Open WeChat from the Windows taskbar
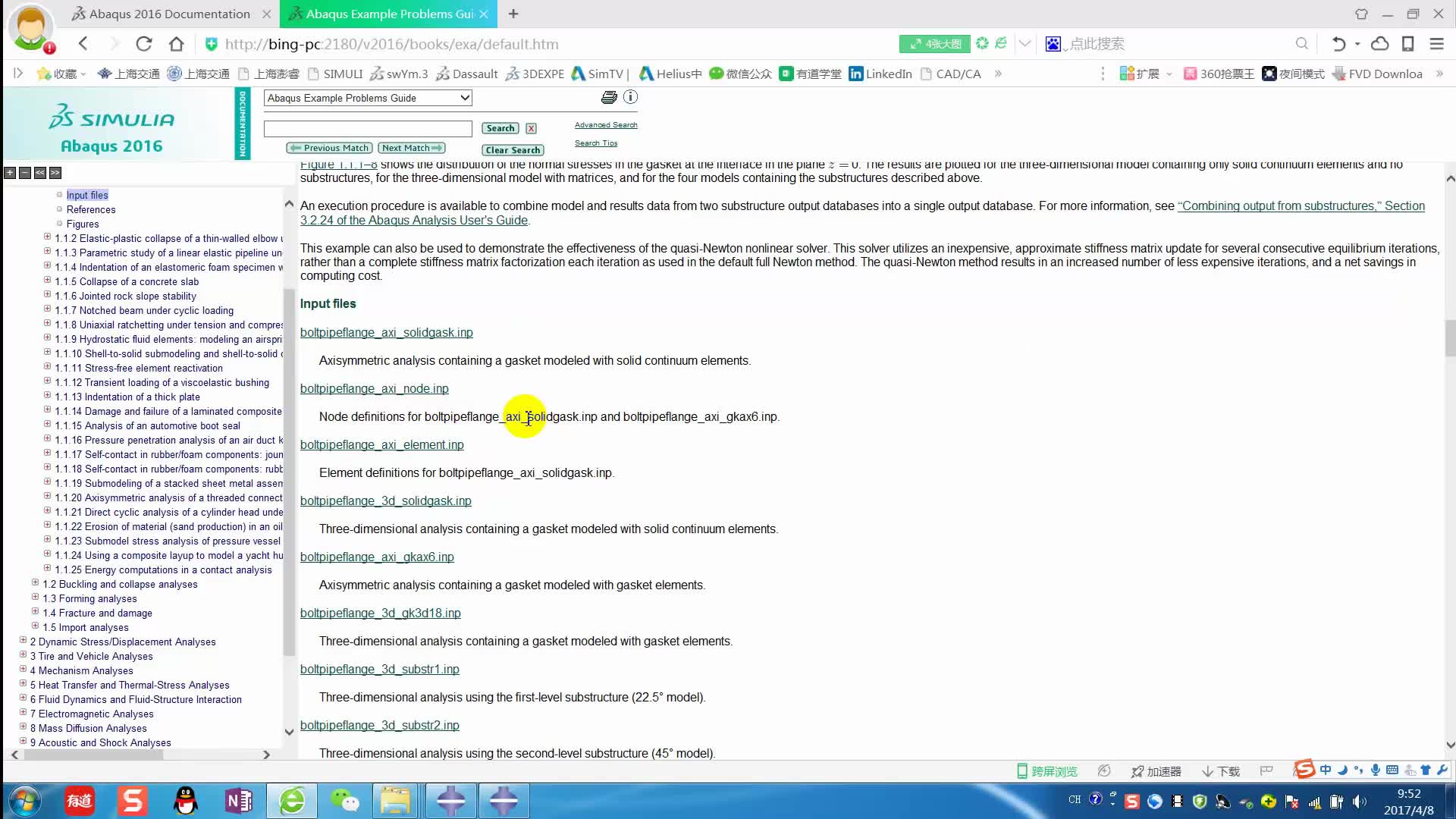This screenshot has height=819, width=1456. (344, 801)
